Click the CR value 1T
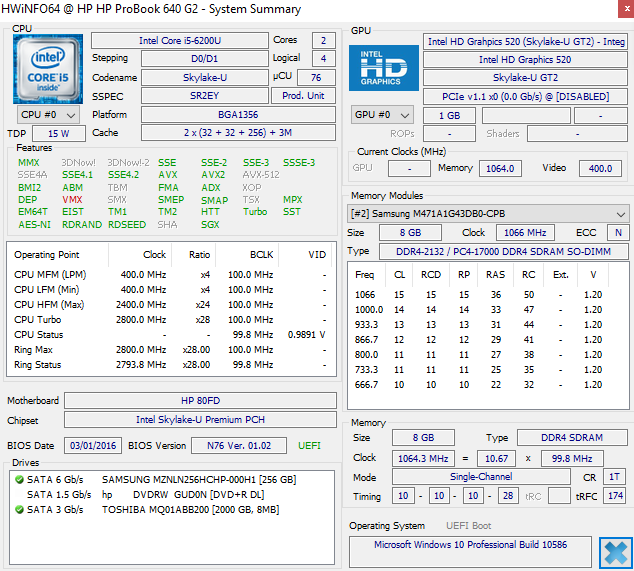The width and height of the screenshot is (634, 571). pos(614,477)
